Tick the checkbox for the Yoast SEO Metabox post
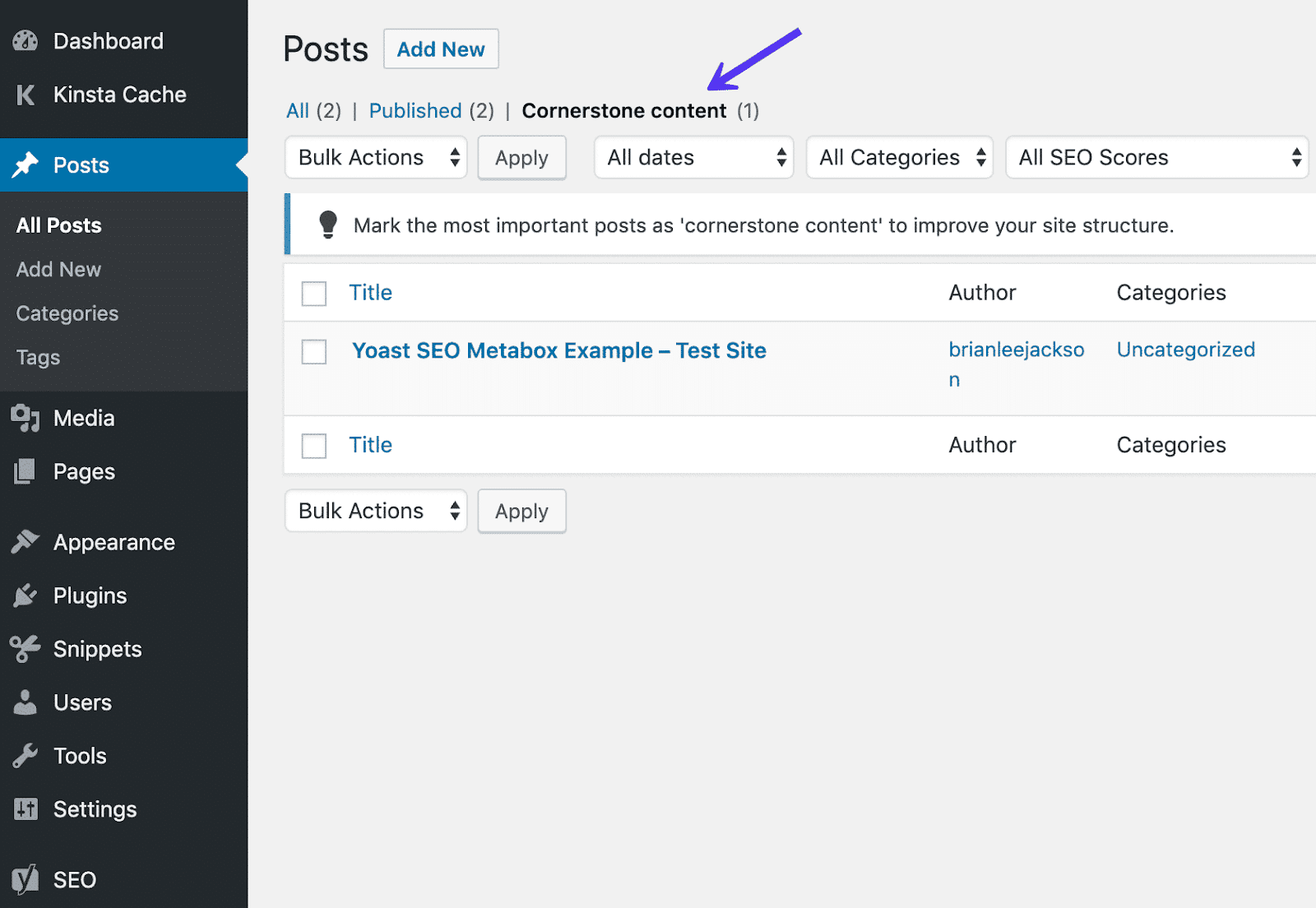 [313, 351]
